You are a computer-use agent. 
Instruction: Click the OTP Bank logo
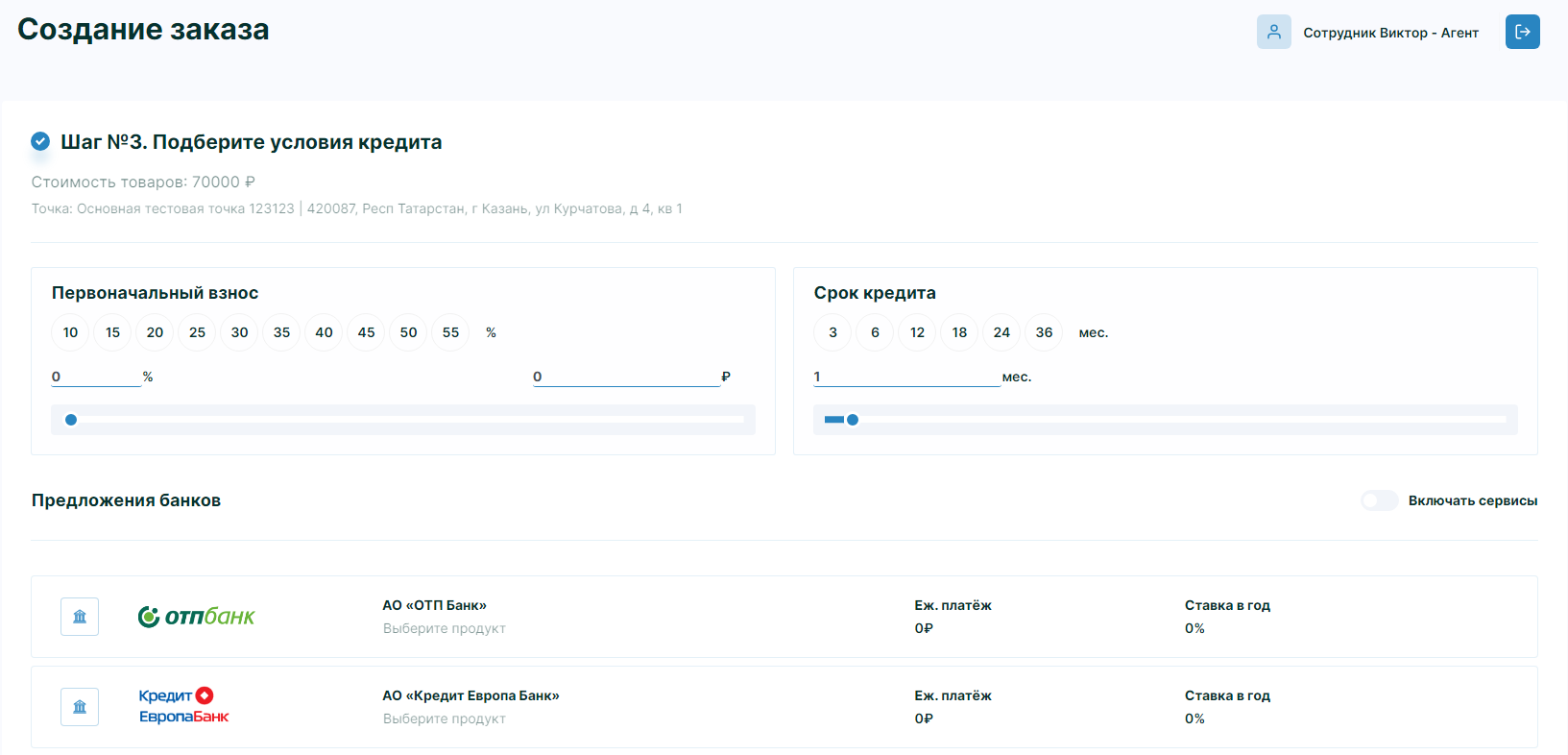coord(196,617)
